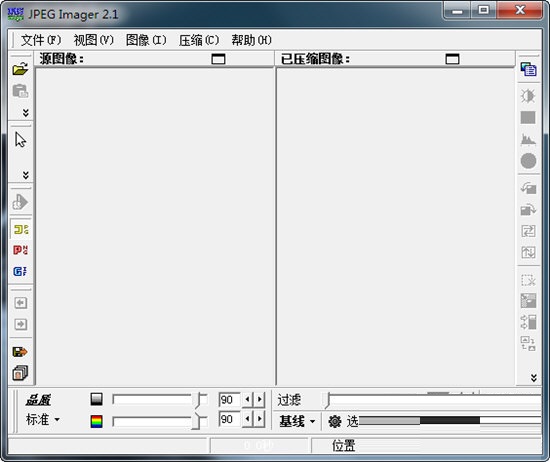The width and height of the screenshot is (550, 462).
Task: Open the 图像(I) menu
Action: click(x=146, y=40)
